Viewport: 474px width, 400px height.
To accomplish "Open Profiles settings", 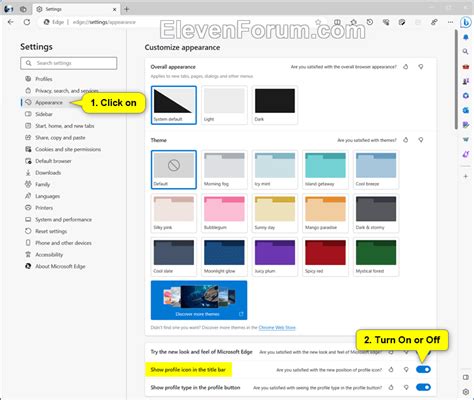I will (x=44, y=79).
